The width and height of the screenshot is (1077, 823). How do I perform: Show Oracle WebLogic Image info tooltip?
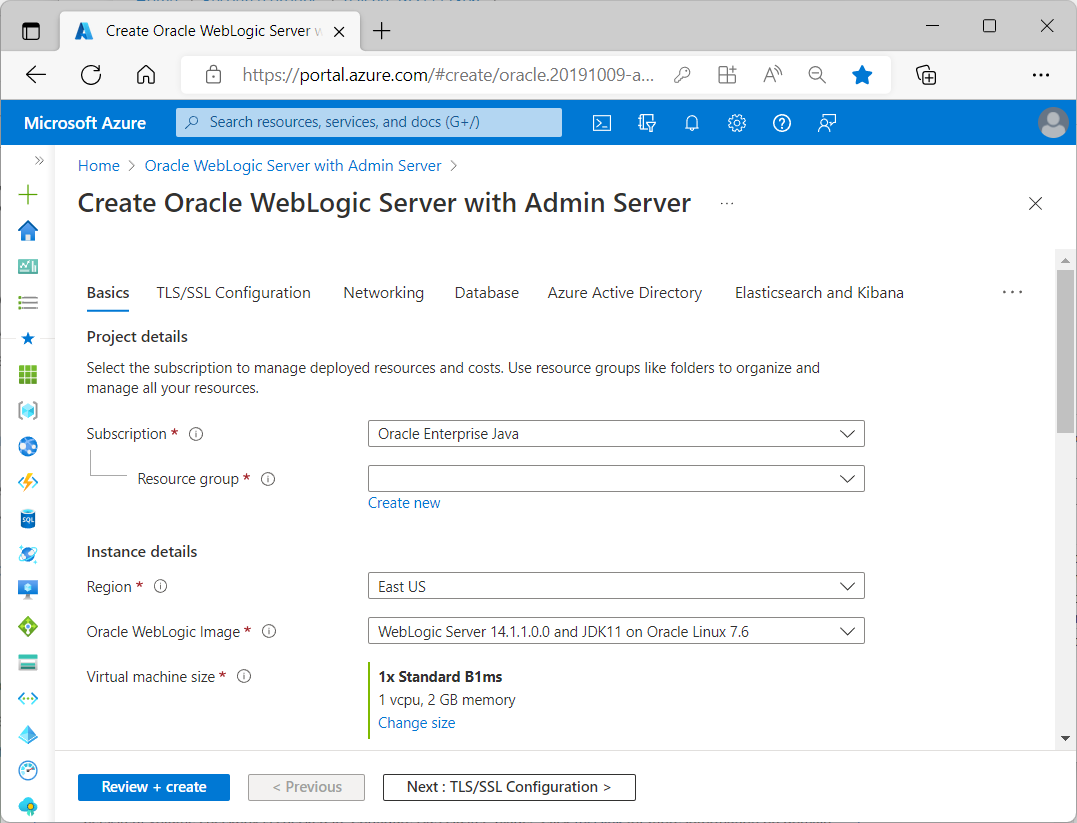(269, 631)
